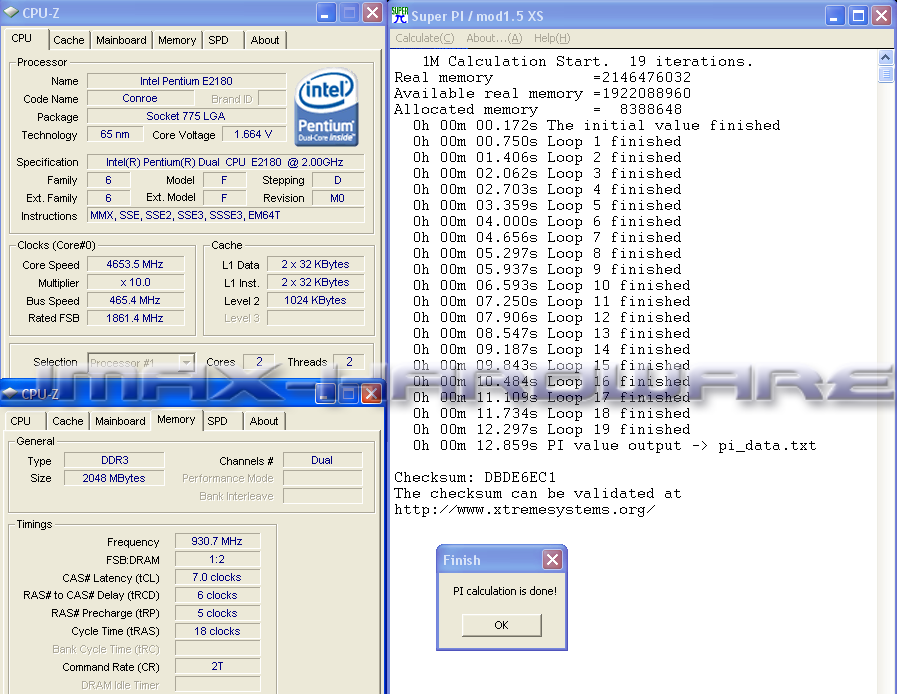This screenshot has height=694, width=897.
Task: Click the icon in the lower CPU-Z Memory window title bar
Action: 10,393
